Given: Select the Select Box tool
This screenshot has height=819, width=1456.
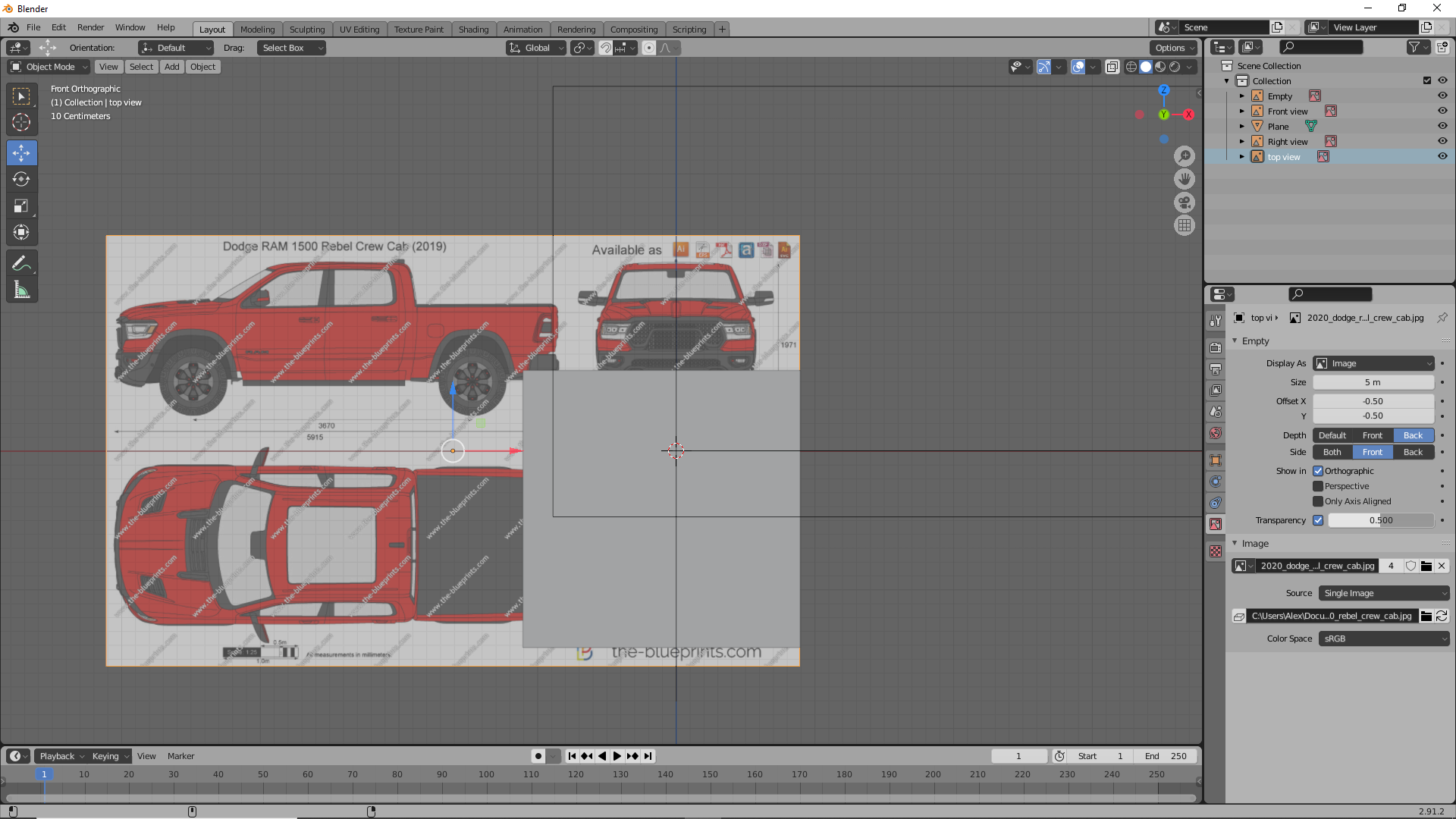Looking at the screenshot, I should coord(21,96).
